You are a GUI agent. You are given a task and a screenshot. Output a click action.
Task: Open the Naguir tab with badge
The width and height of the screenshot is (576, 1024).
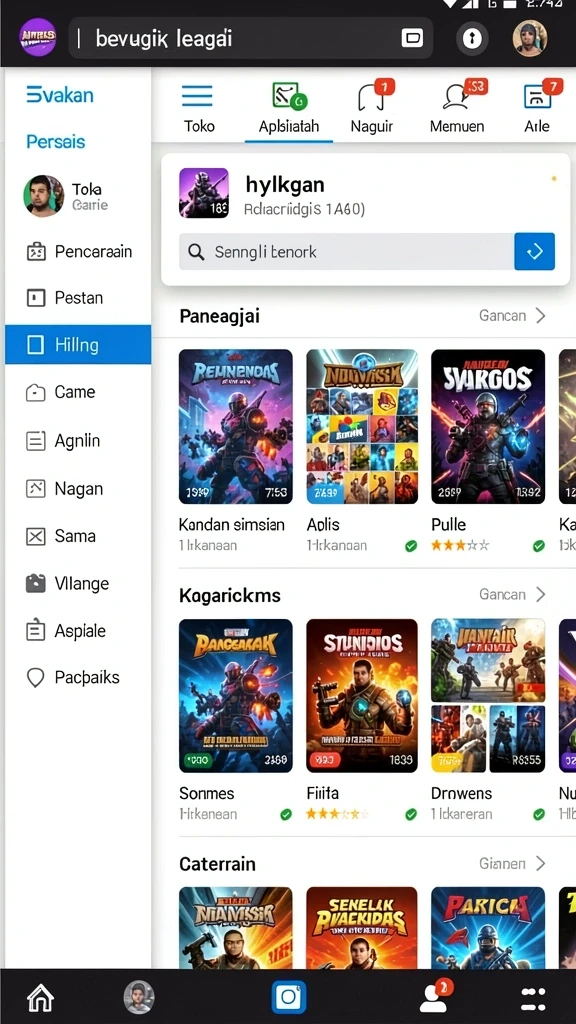pyautogui.click(x=373, y=107)
